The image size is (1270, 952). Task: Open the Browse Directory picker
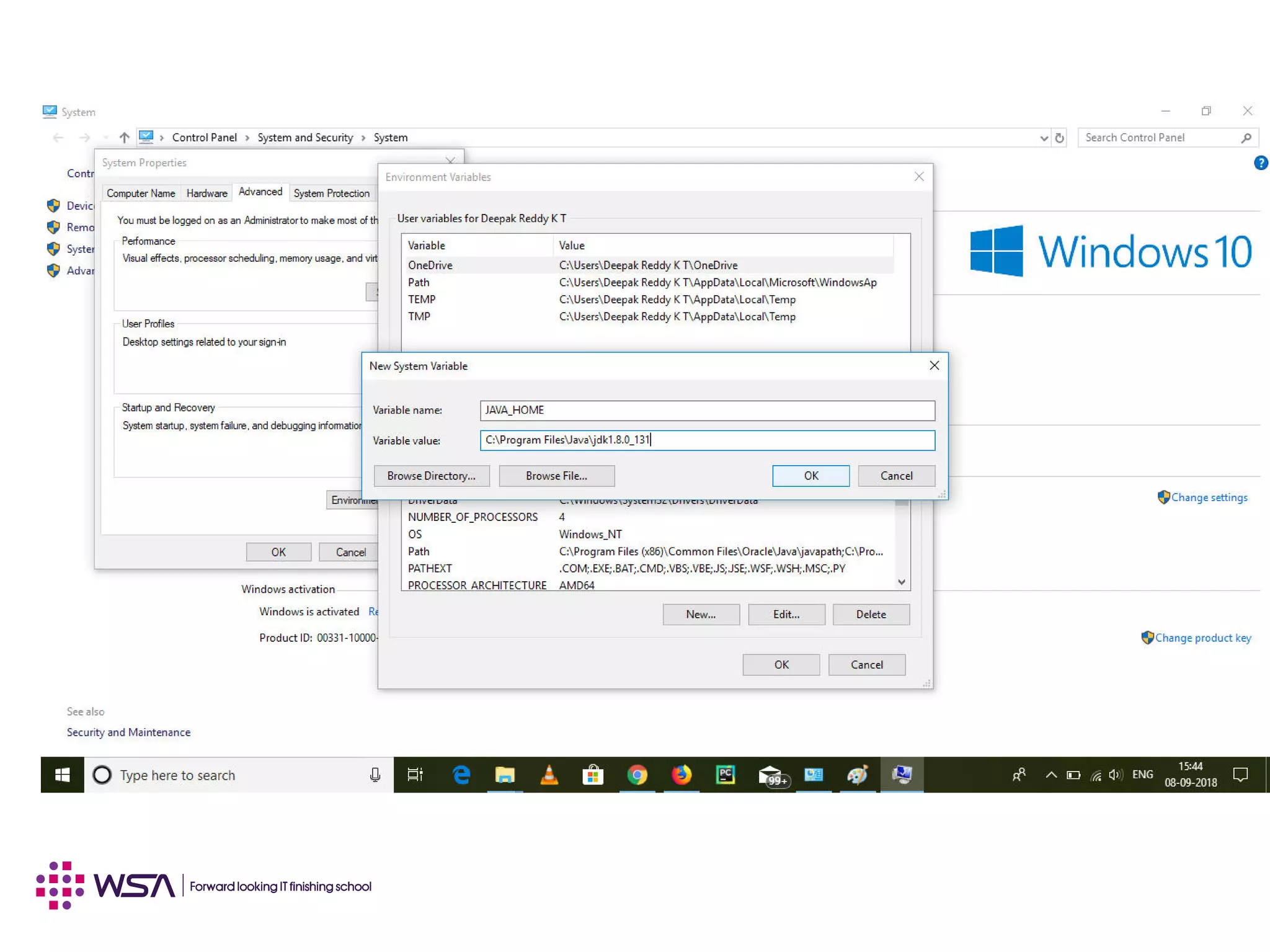[x=432, y=476]
